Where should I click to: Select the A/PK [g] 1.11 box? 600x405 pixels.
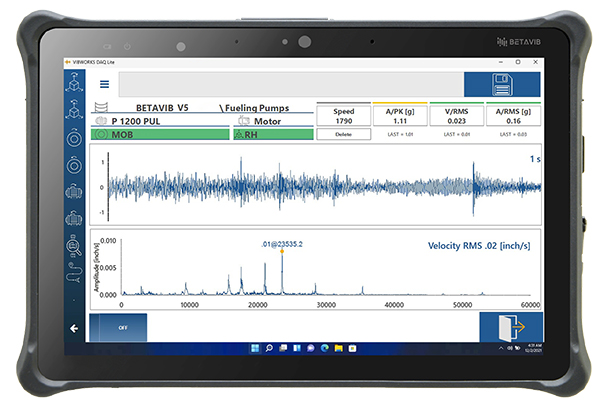coord(400,116)
